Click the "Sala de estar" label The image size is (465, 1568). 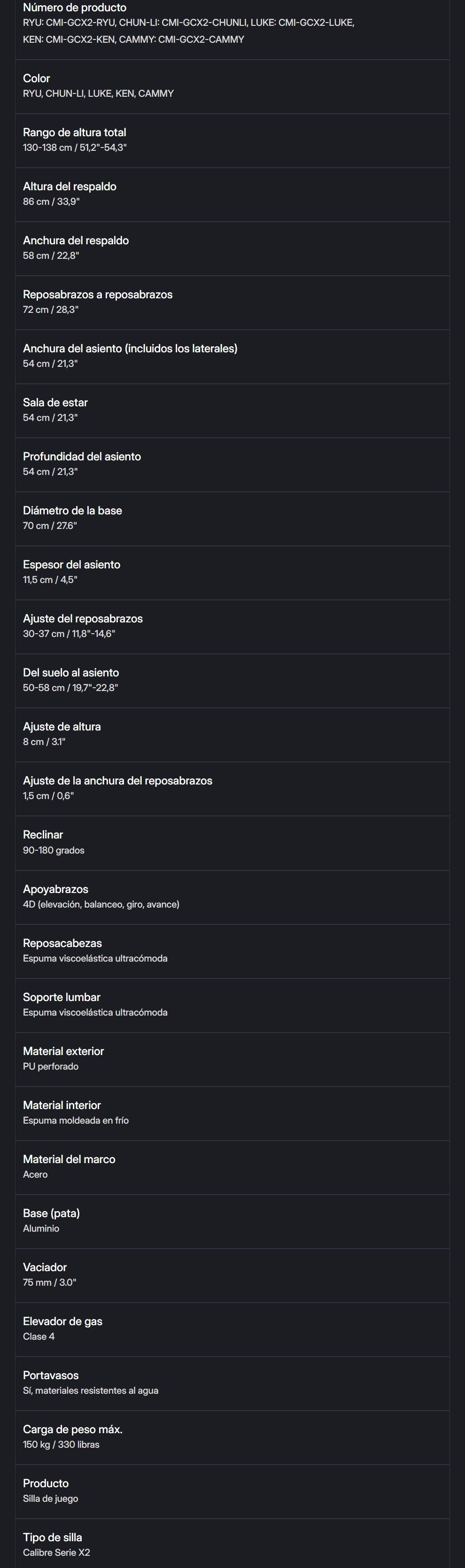point(55,403)
